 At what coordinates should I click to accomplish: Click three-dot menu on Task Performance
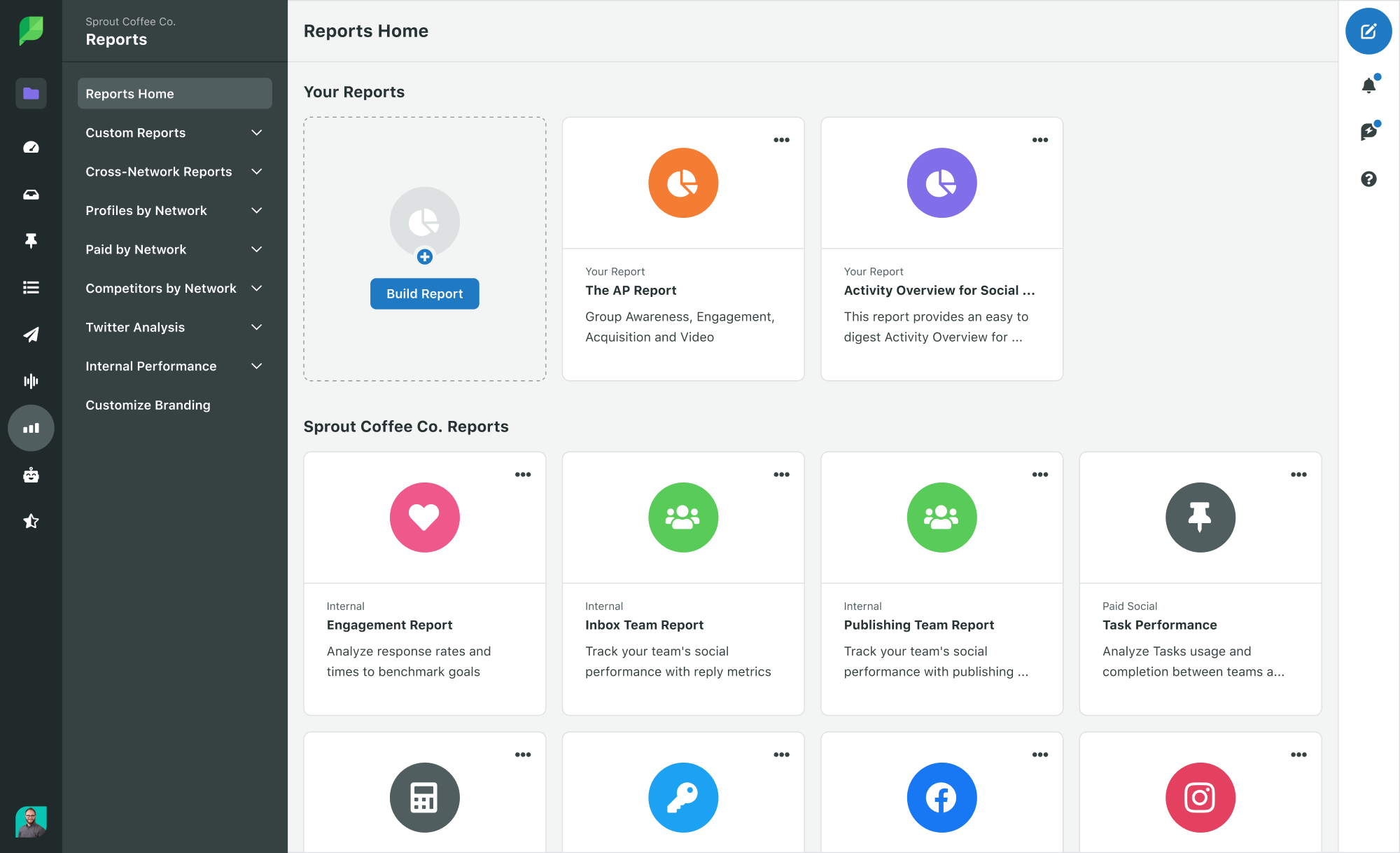[1297, 474]
